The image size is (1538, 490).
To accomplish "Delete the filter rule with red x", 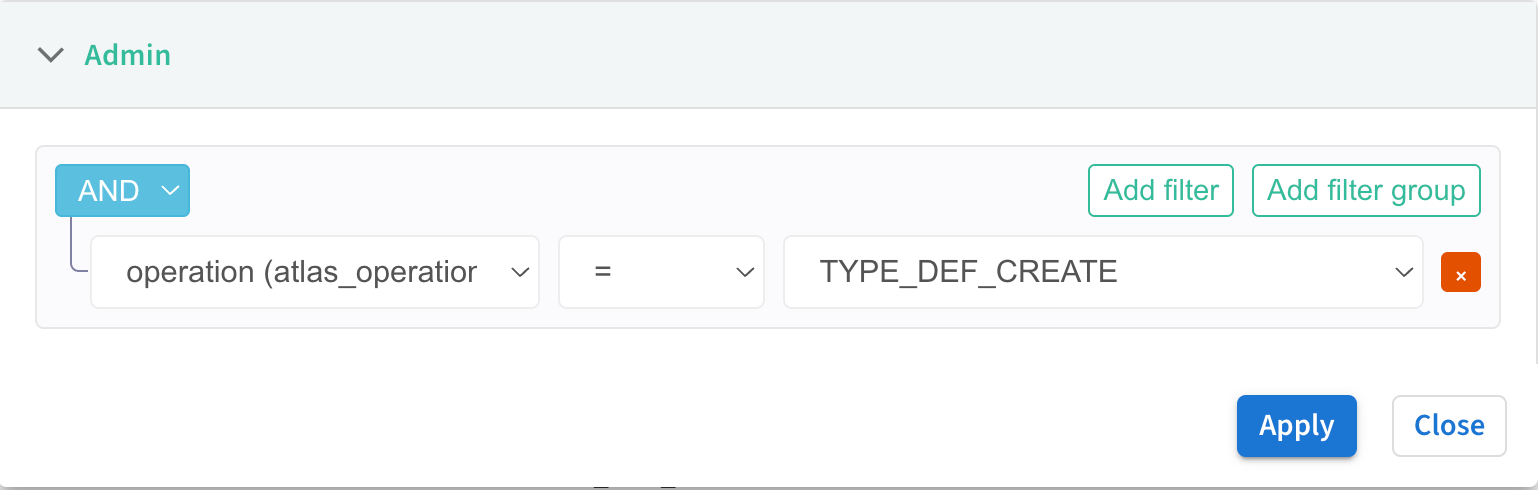I will [1461, 273].
